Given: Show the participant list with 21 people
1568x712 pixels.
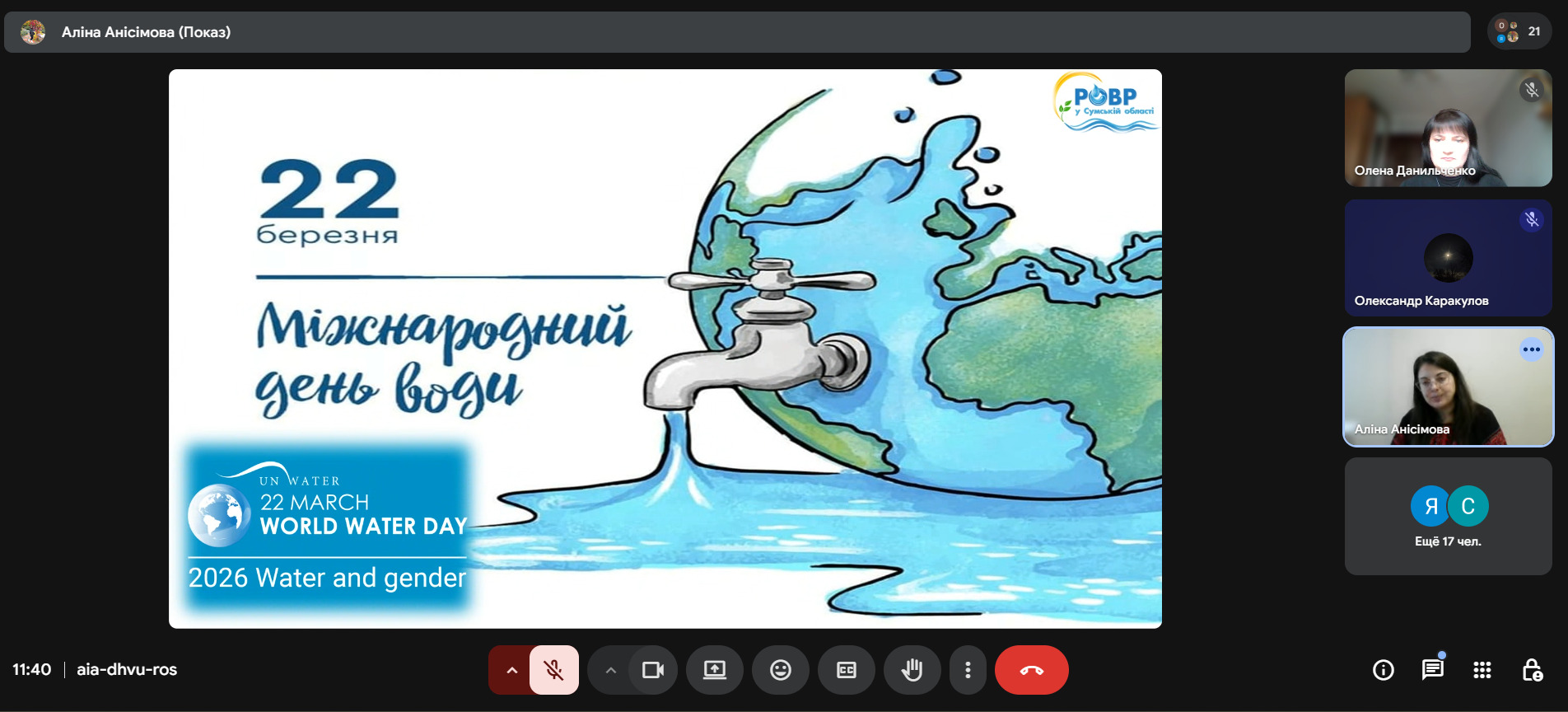Looking at the screenshot, I should tap(1519, 31).
